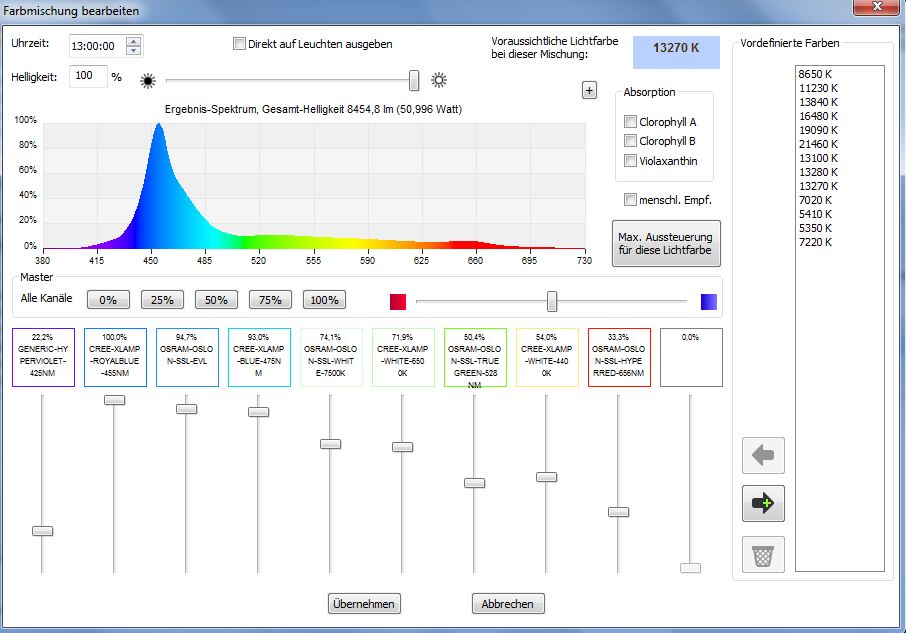This screenshot has width=906, height=633.
Task: Click the gray left arrow icon
Action: click(x=763, y=456)
